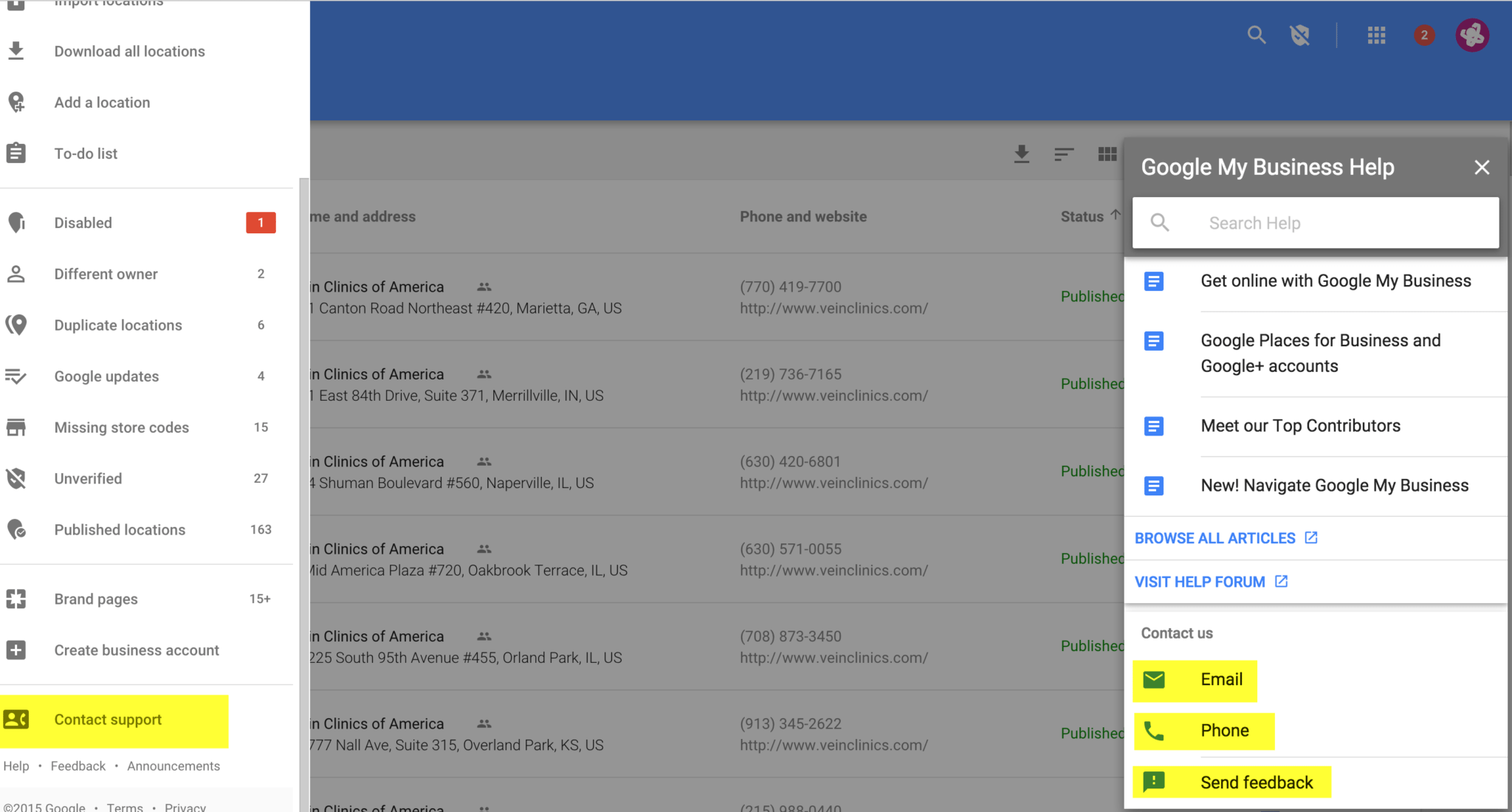Open the account profile avatar
Image resolution: width=1512 pixels, height=812 pixels.
pyautogui.click(x=1472, y=35)
